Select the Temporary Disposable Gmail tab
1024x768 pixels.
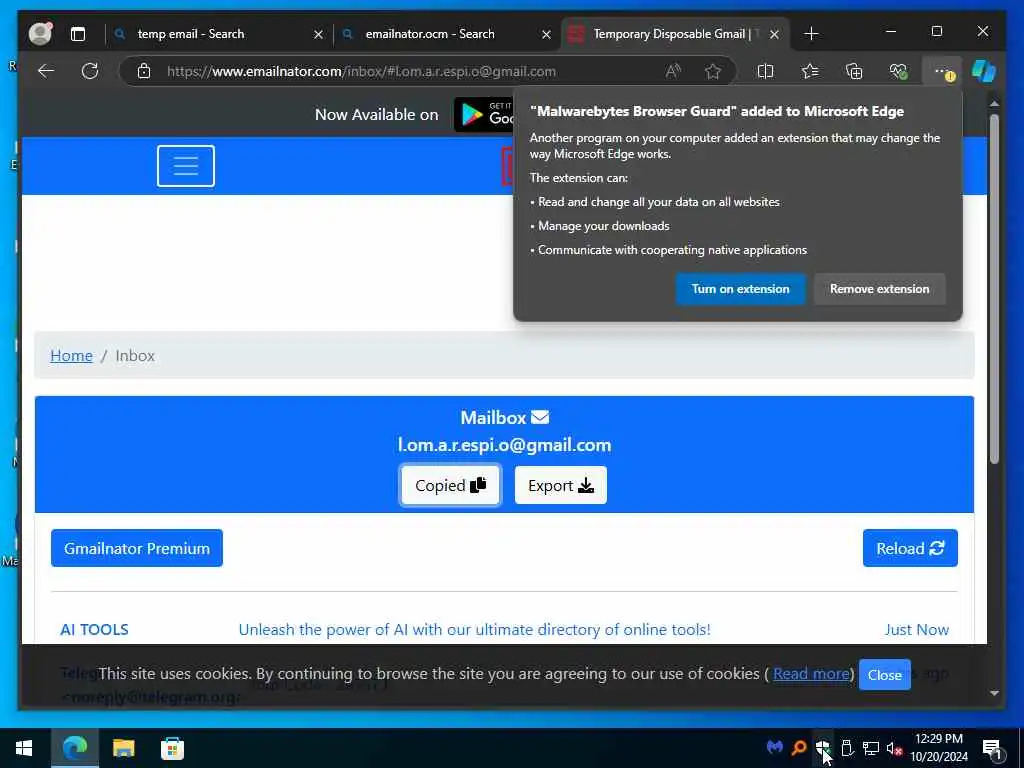click(x=675, y=34)
